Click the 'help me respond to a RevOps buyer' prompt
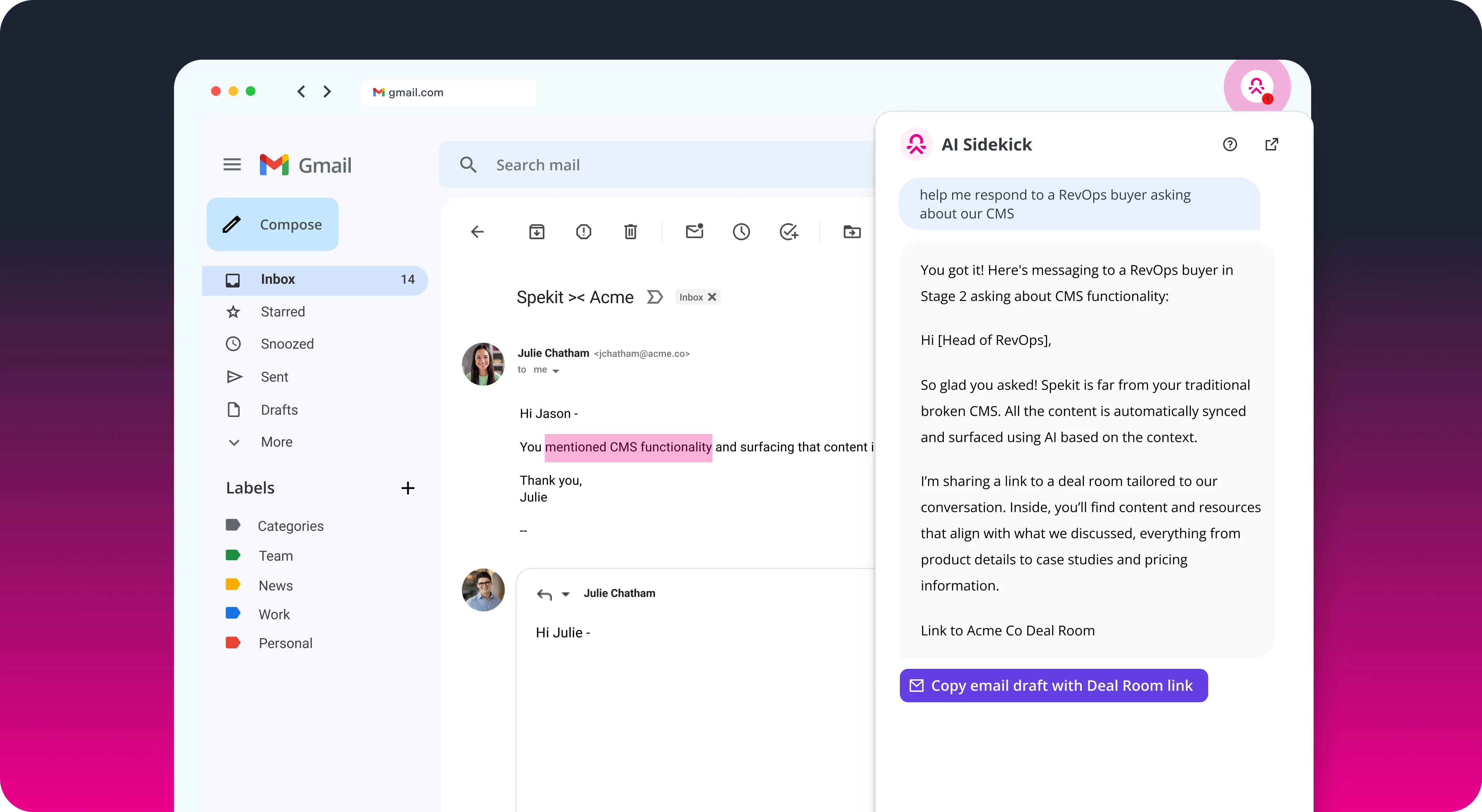 click(1079, 204)
